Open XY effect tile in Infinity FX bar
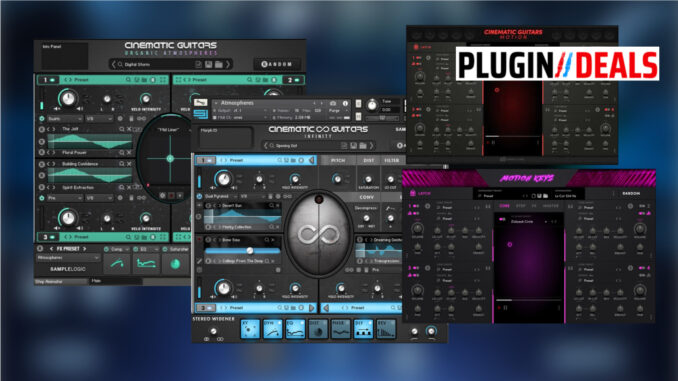 click(x=250, y=329)
